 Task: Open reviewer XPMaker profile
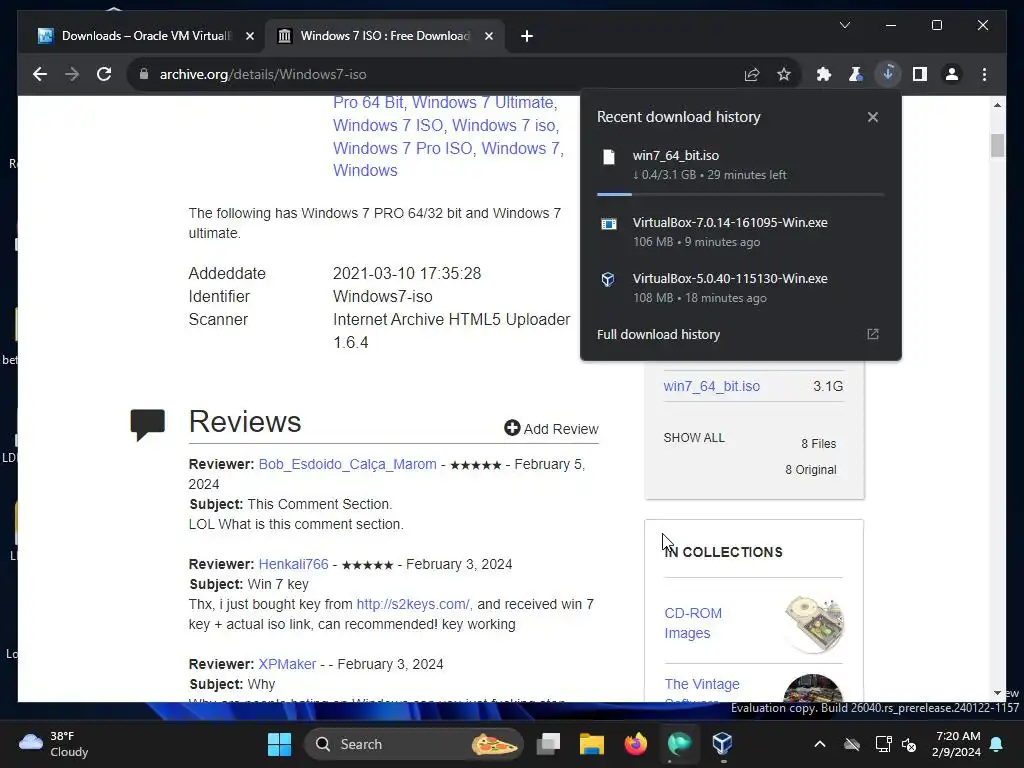[x=287, y=664]
